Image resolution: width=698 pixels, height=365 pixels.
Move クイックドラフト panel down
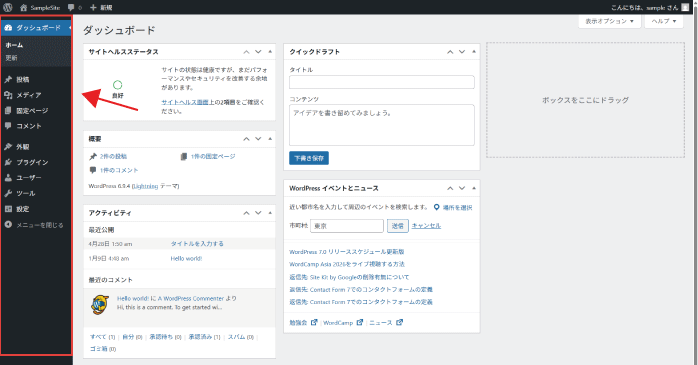point(462,52)
